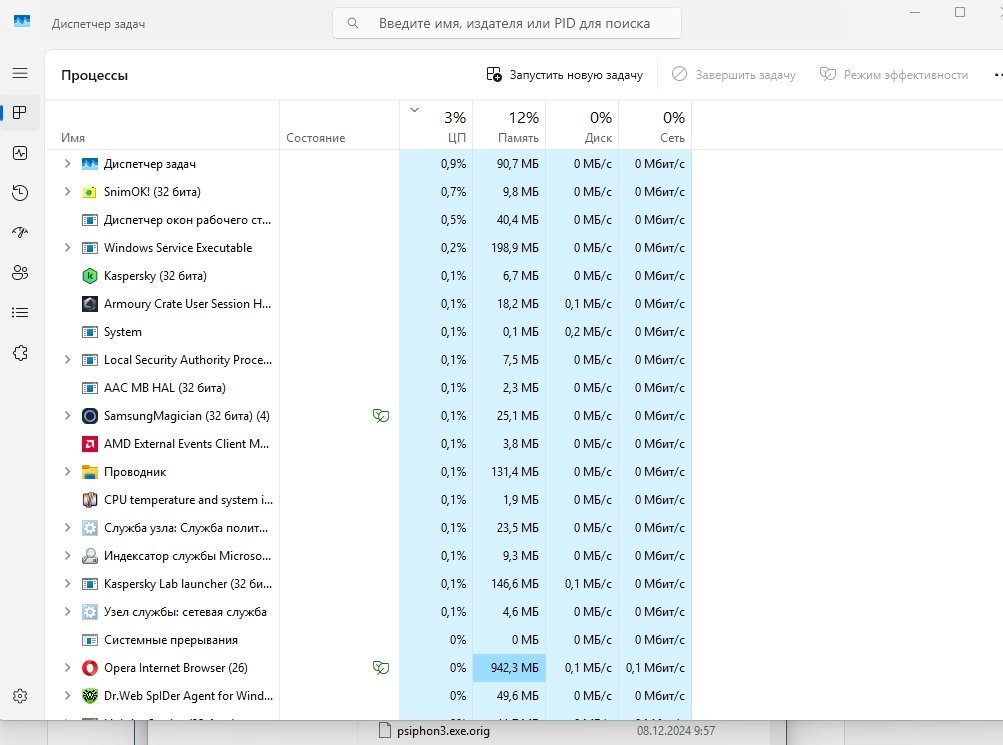Viewport: 1003px width, 745px height.
Task: Click Режим эффективности button
Action: (x=894, y=75)
